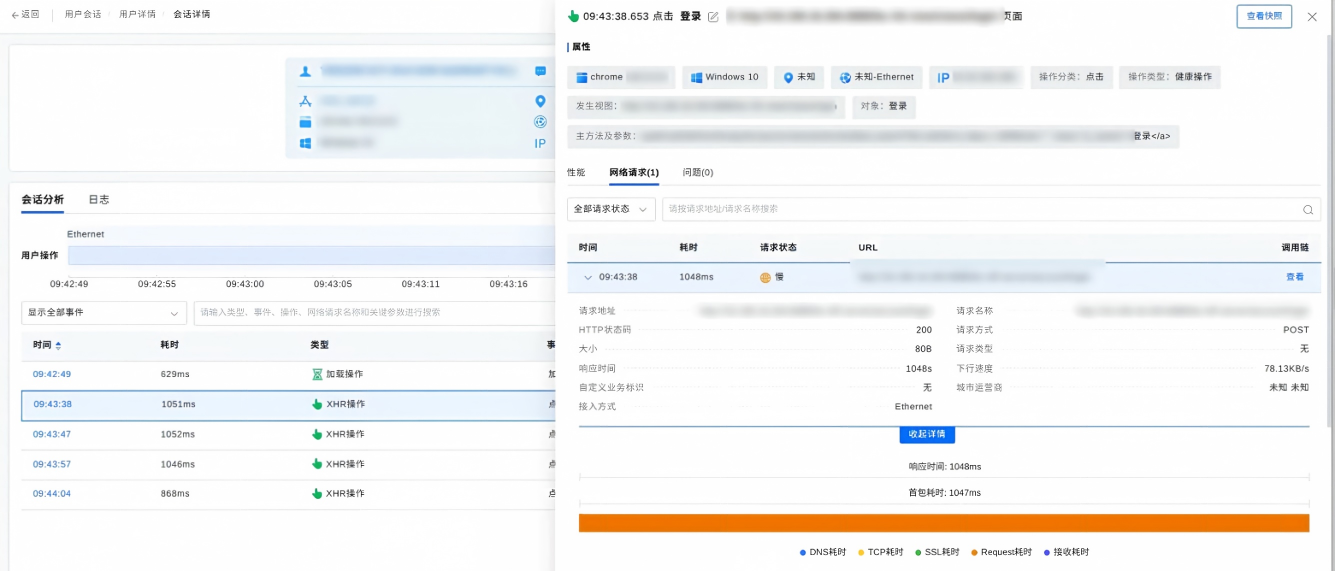Screen dimensions: 1335x571
Task: Click the 未知-Ethernet network tag
Action: coord(876,77)
